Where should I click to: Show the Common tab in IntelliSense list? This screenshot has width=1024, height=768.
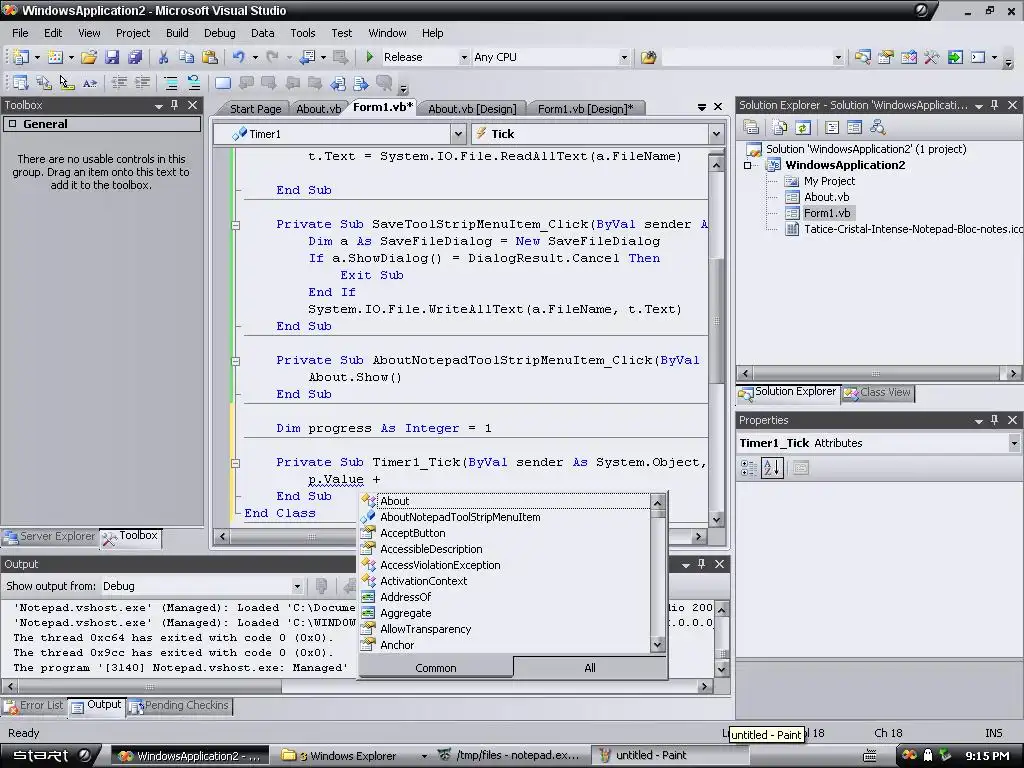click(436, 667)
